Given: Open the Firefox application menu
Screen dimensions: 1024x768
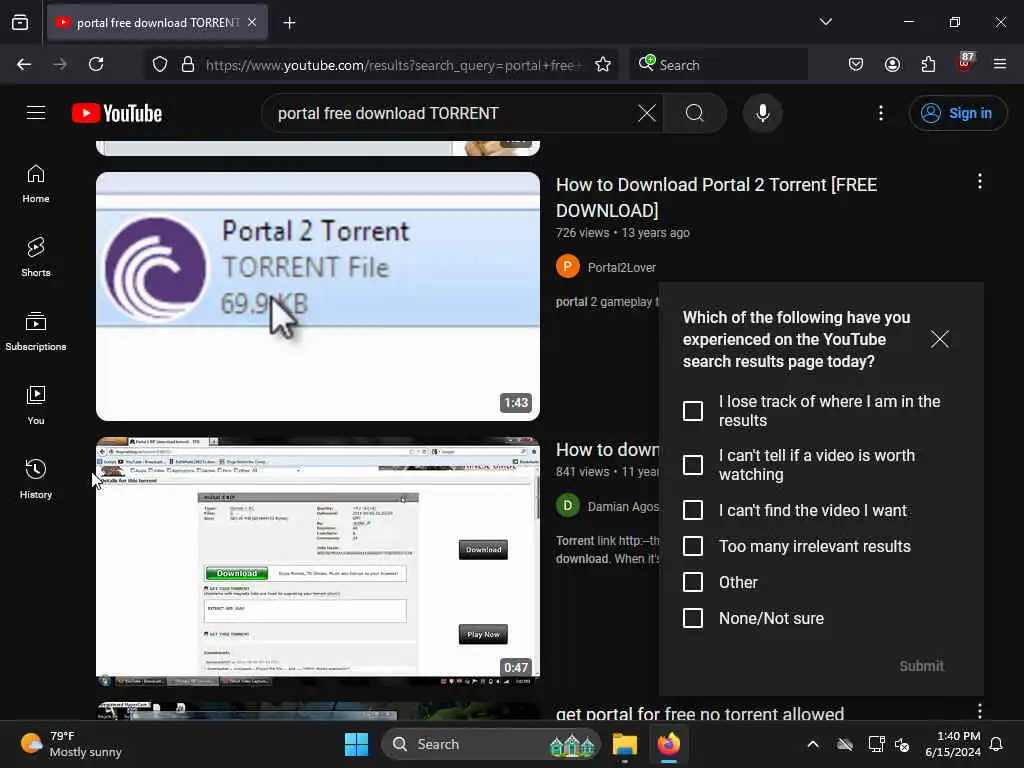Looking at the screenshot, I should tap(1000, 64).
